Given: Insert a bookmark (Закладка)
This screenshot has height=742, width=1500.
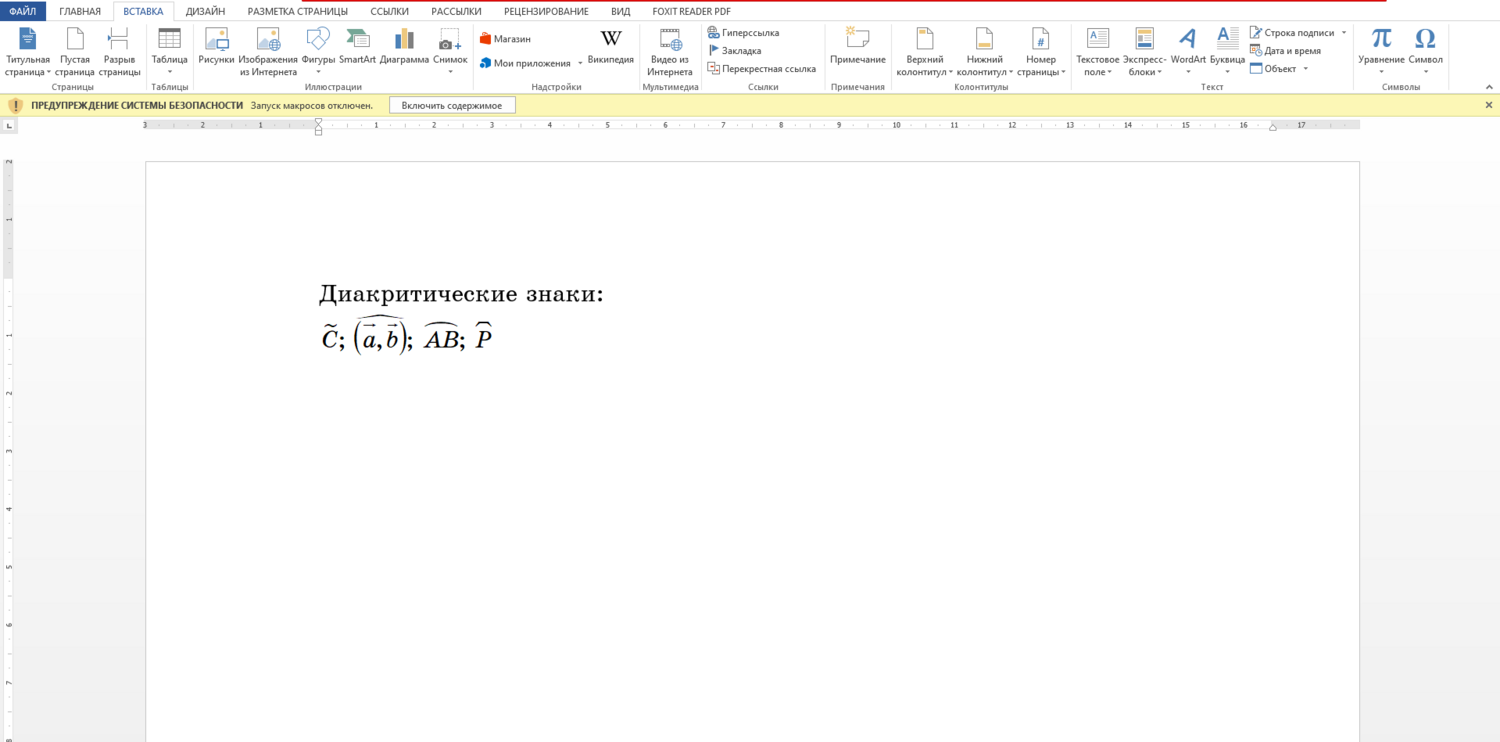Looking at the screenshot, I should pyautogui.click(x=735, y=51).
